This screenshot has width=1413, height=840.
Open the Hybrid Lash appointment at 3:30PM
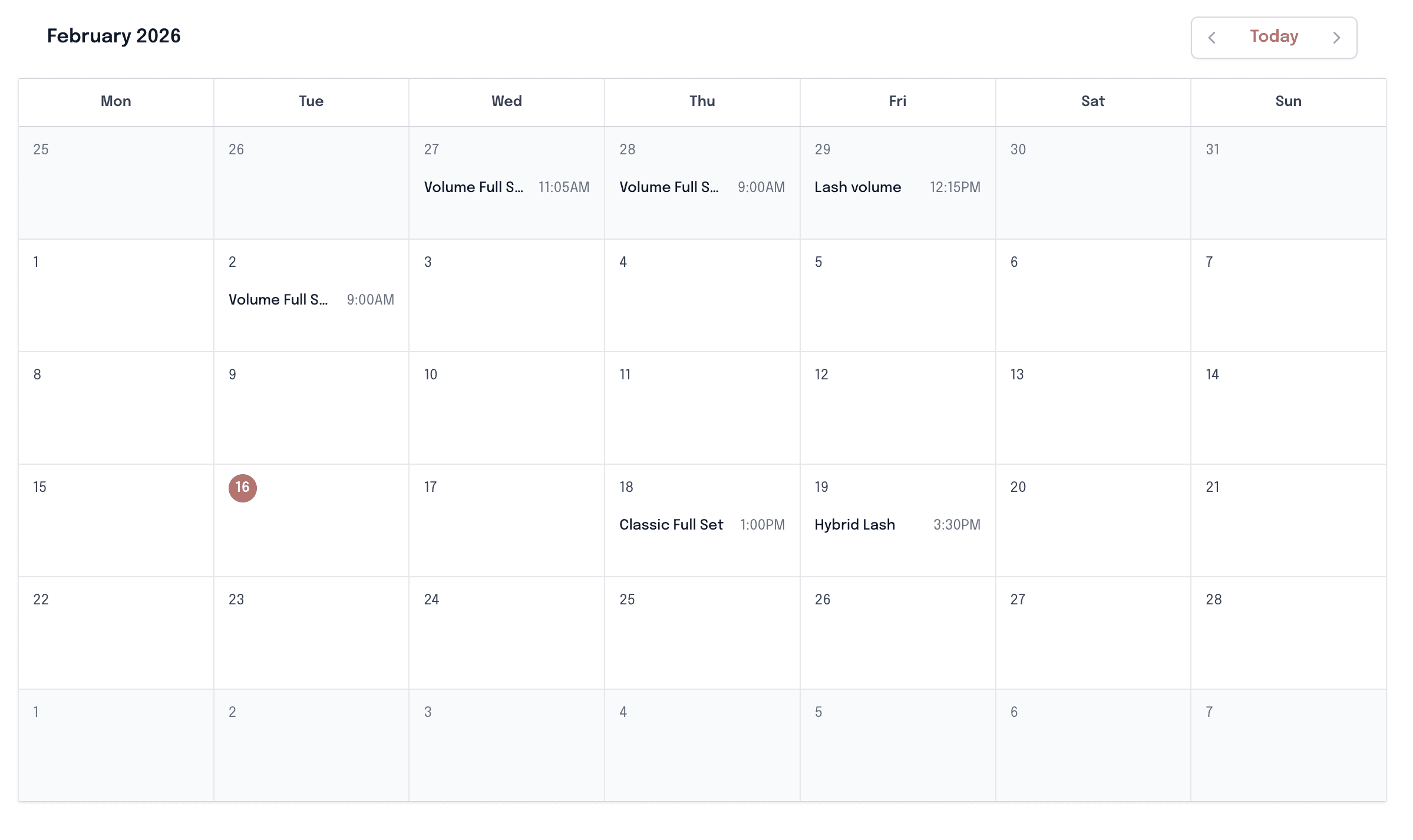897,524
